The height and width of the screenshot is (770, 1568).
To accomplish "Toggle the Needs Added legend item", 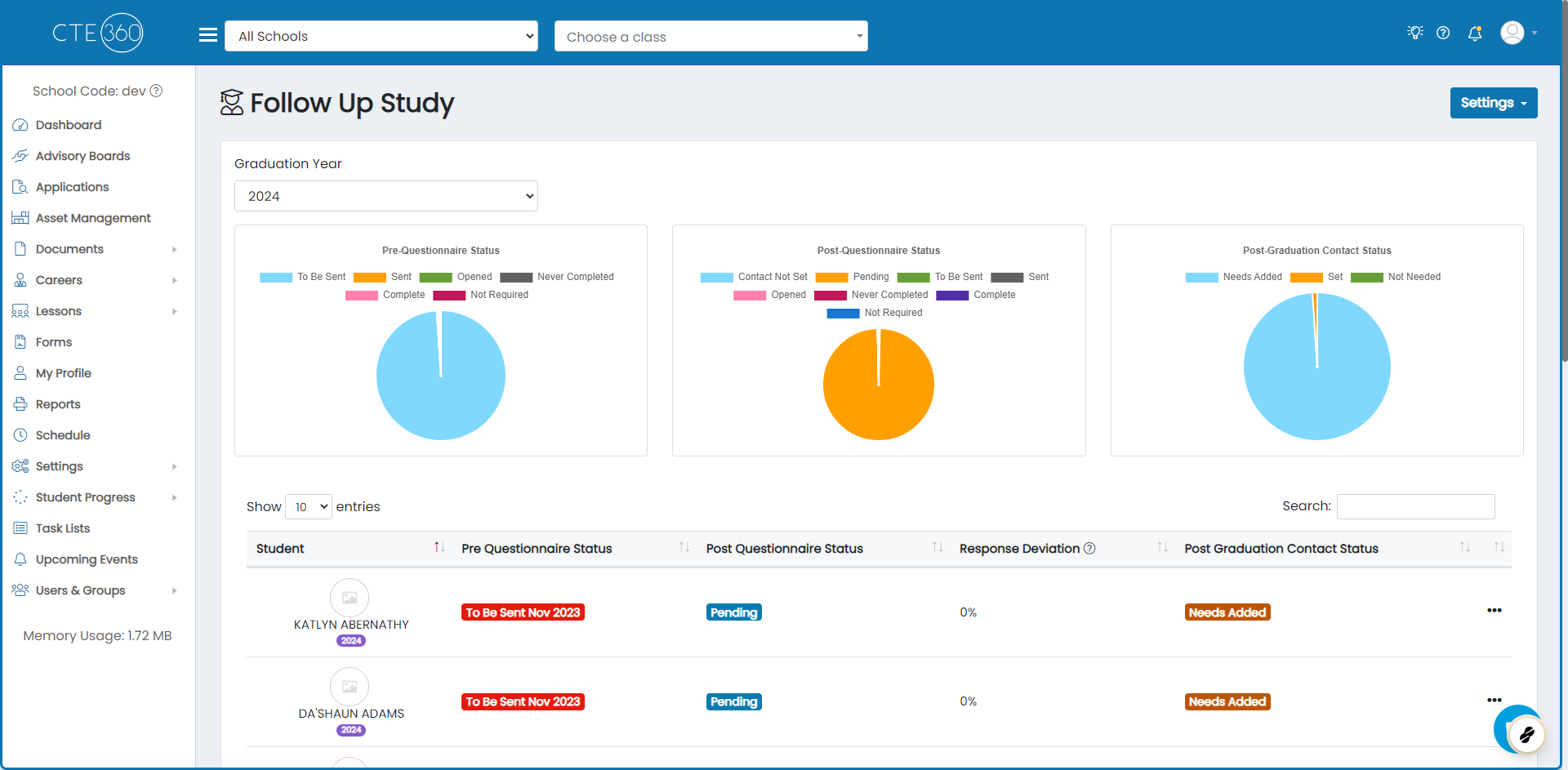I will (1233, 277).
